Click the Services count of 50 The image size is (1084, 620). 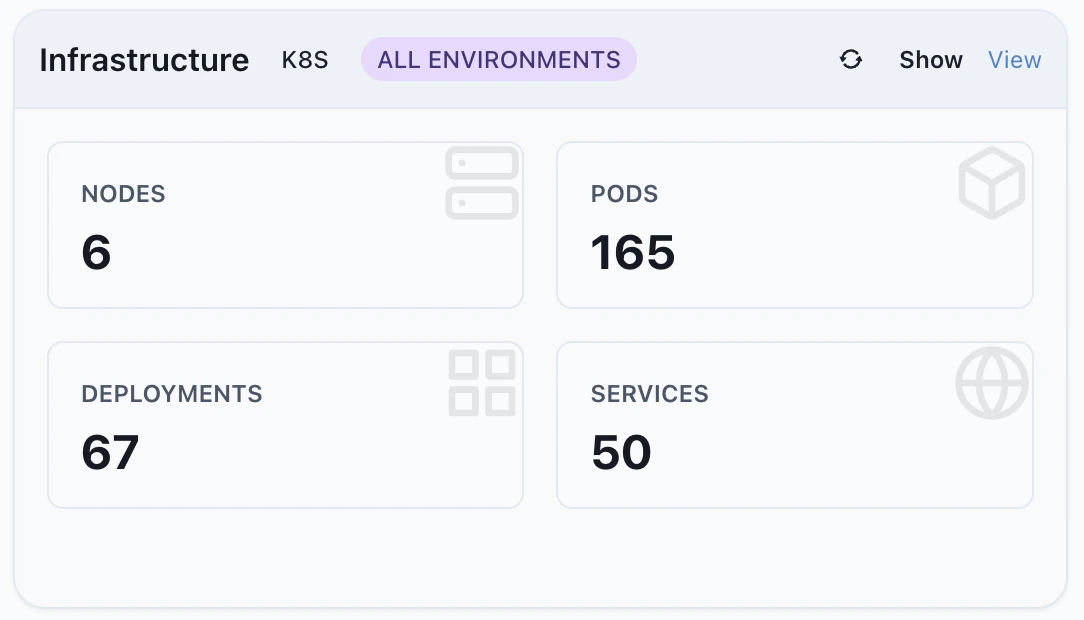(x=622, y=453)
